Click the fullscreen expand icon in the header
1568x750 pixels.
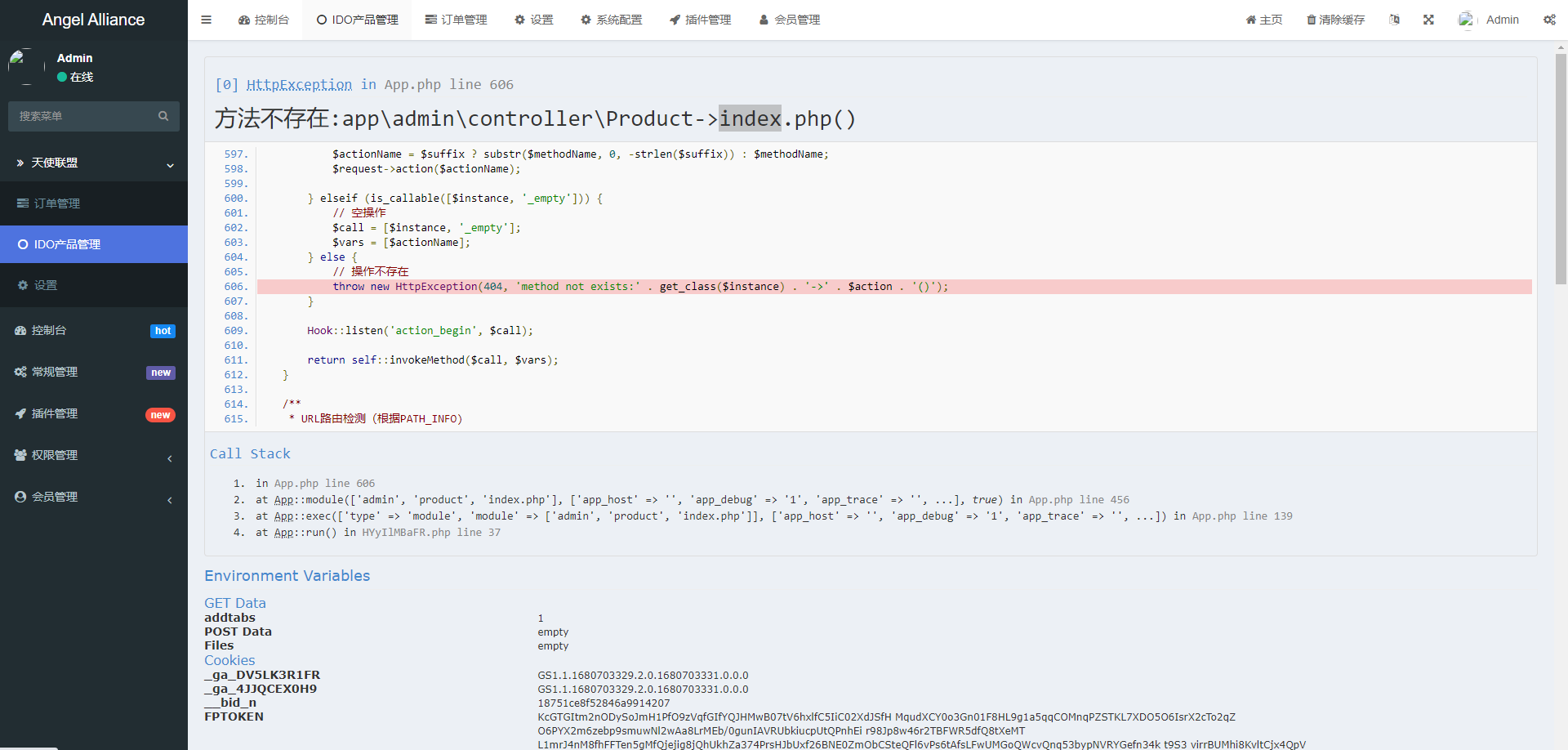coord(1428,20)
